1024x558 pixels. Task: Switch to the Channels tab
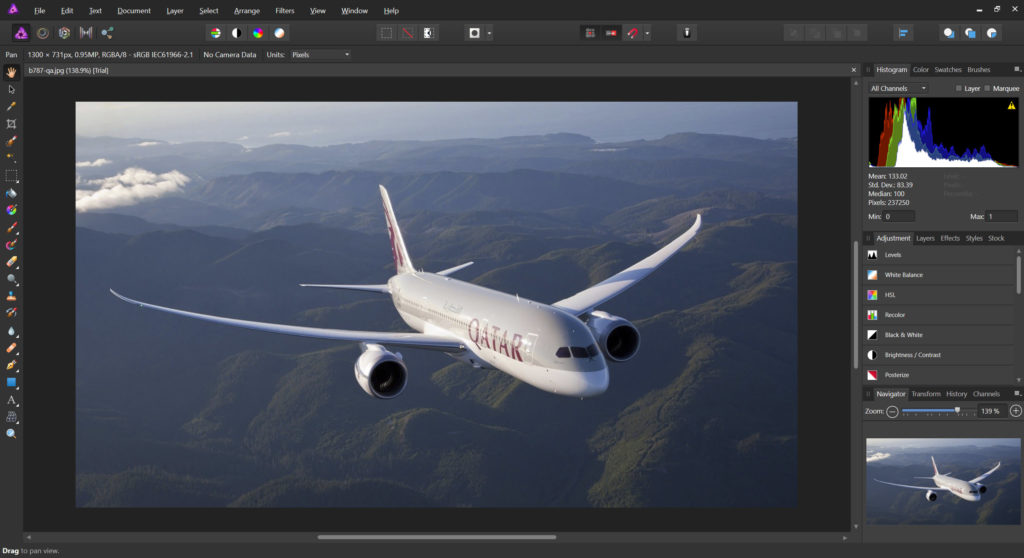coord(986,394)
